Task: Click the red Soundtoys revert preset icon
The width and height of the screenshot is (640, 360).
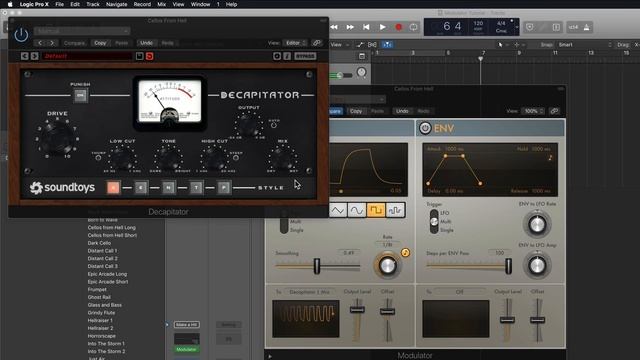Action: coord(149,56)
